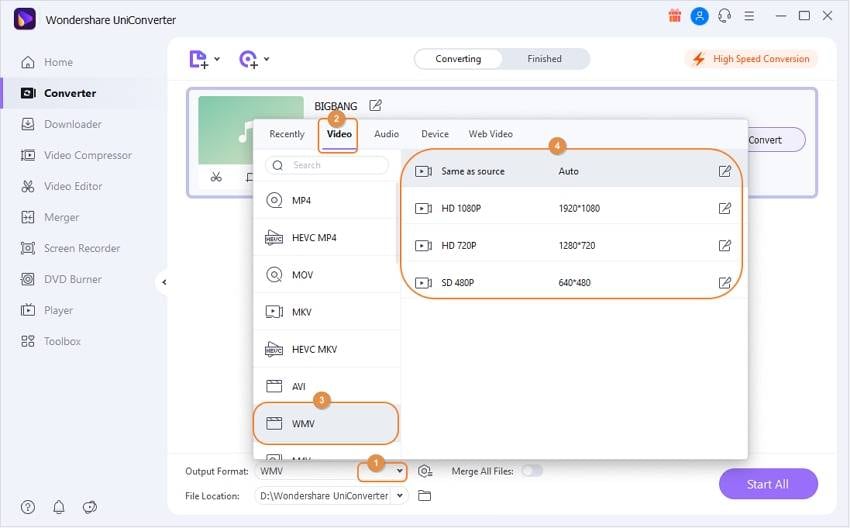Select the MOV format
Screen dimensions: 850x528
[x=326, y=275]
